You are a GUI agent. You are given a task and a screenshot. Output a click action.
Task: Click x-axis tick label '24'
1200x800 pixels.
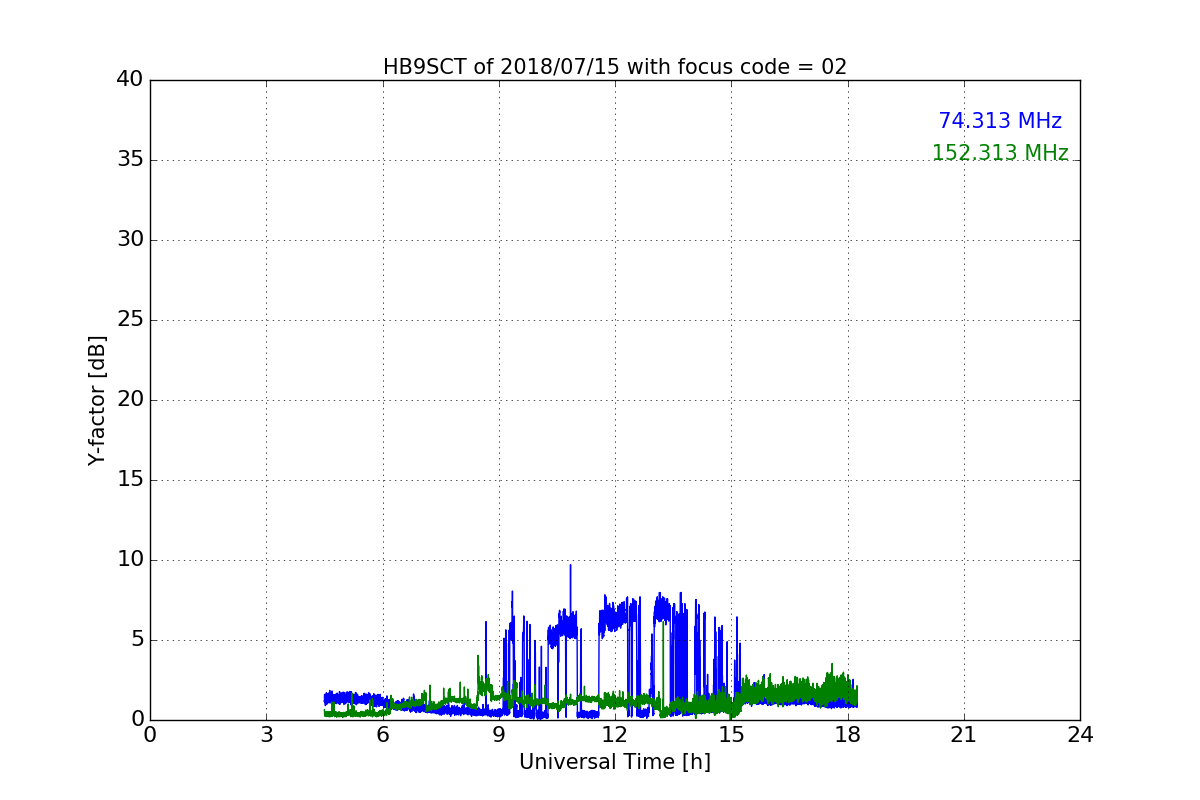click(1080, 735)
